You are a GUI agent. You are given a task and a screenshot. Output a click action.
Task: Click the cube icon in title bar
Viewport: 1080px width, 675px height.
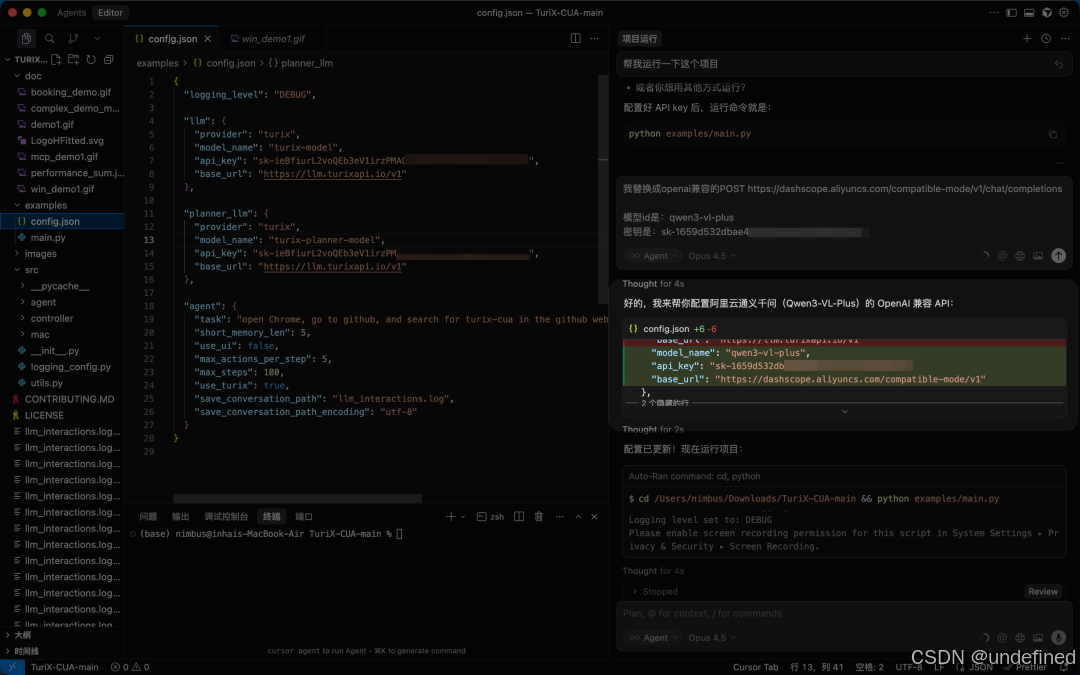pos(1046,12)
